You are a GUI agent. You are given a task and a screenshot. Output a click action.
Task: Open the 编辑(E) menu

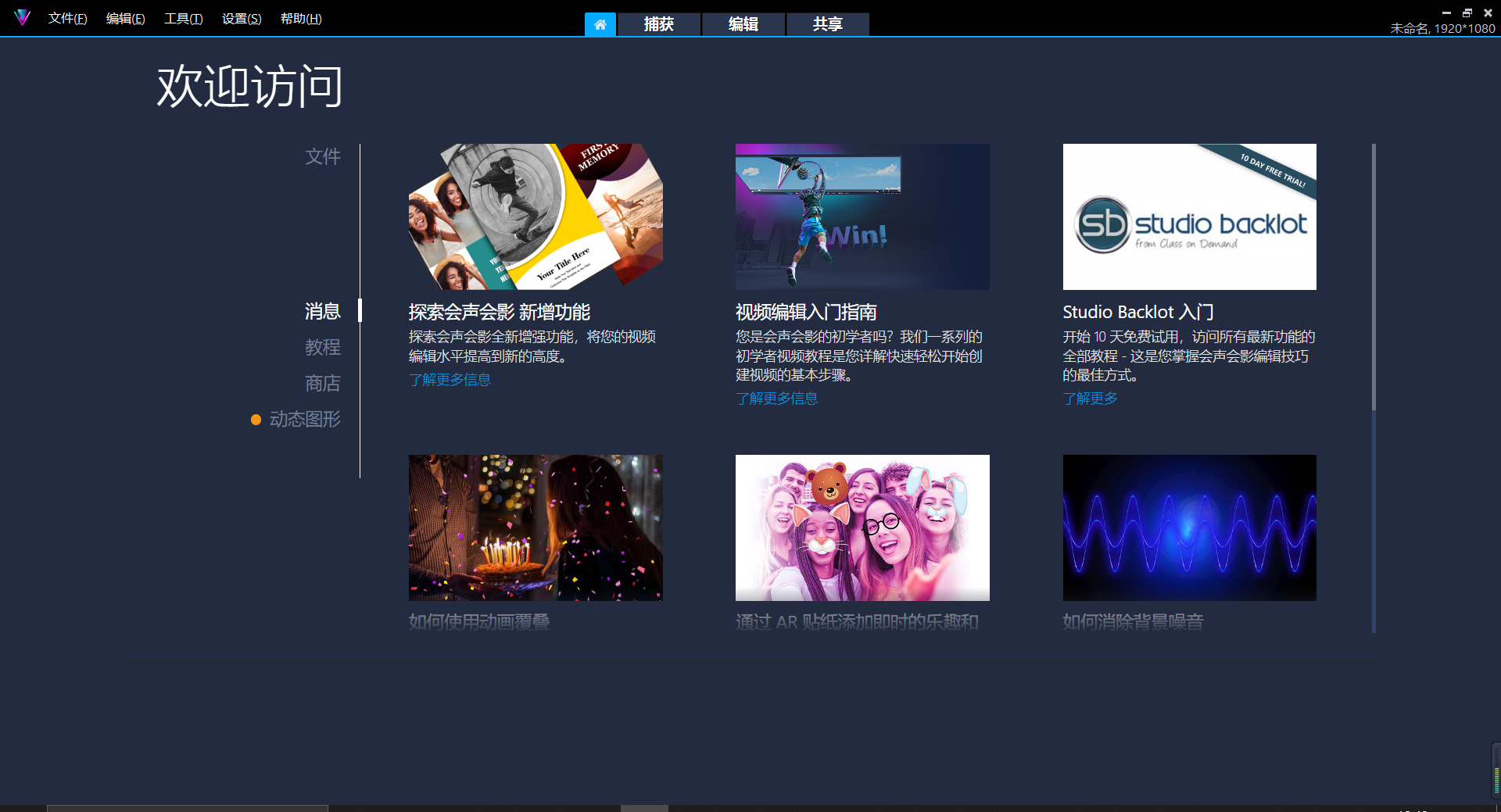[x=125, y=18]
